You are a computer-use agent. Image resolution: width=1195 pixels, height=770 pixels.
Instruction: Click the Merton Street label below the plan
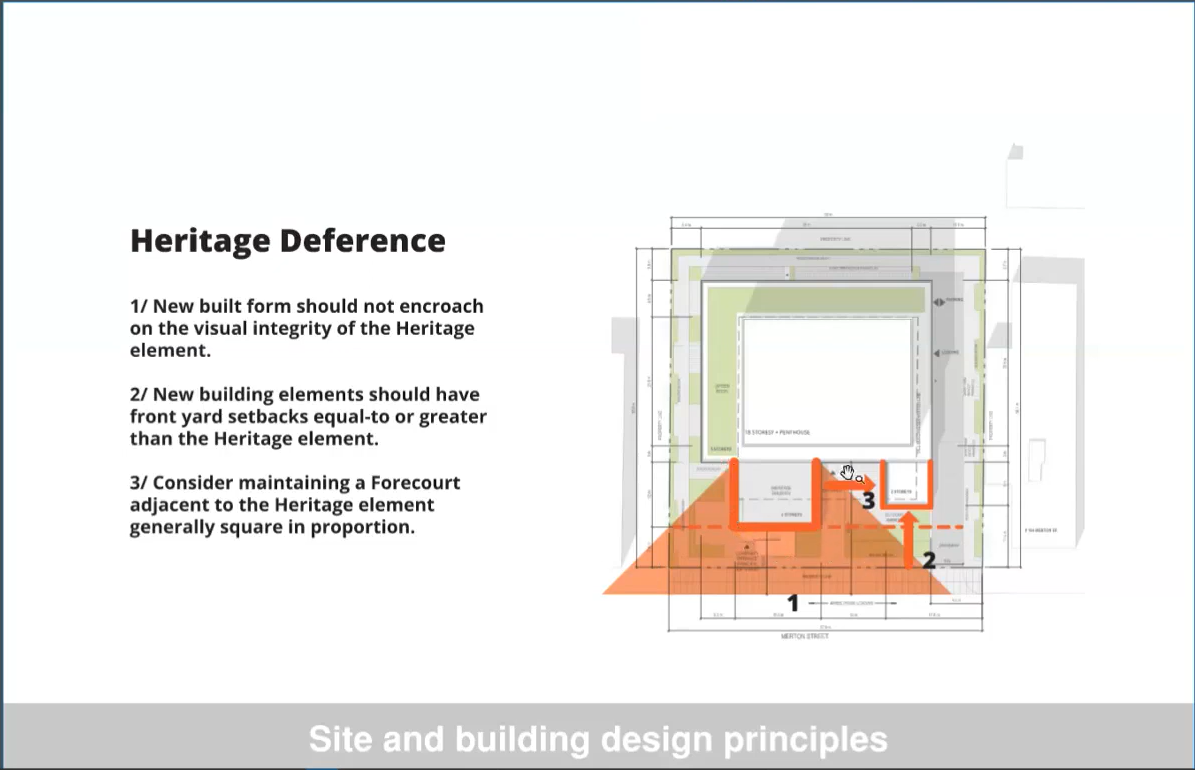[x=805, y=636]
